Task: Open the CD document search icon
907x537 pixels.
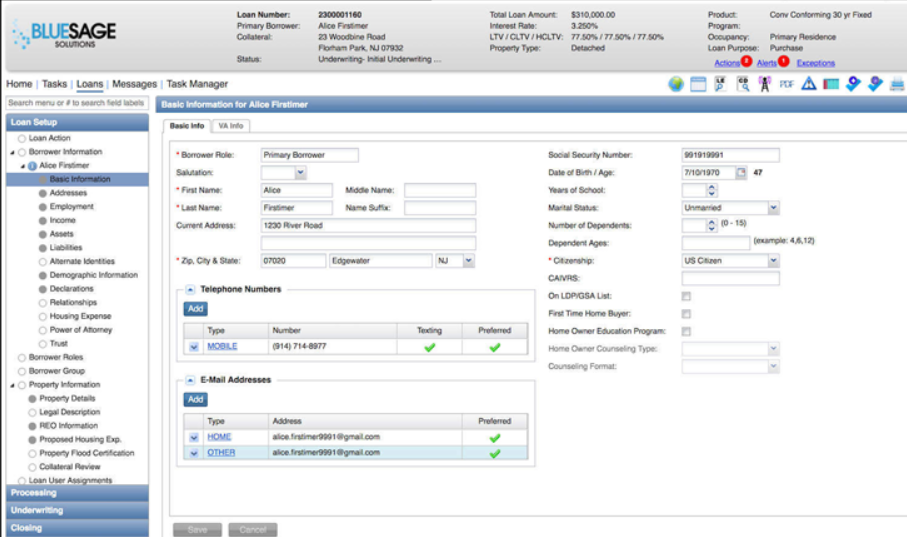Action: pyautogui.click(x=743, y=85)
